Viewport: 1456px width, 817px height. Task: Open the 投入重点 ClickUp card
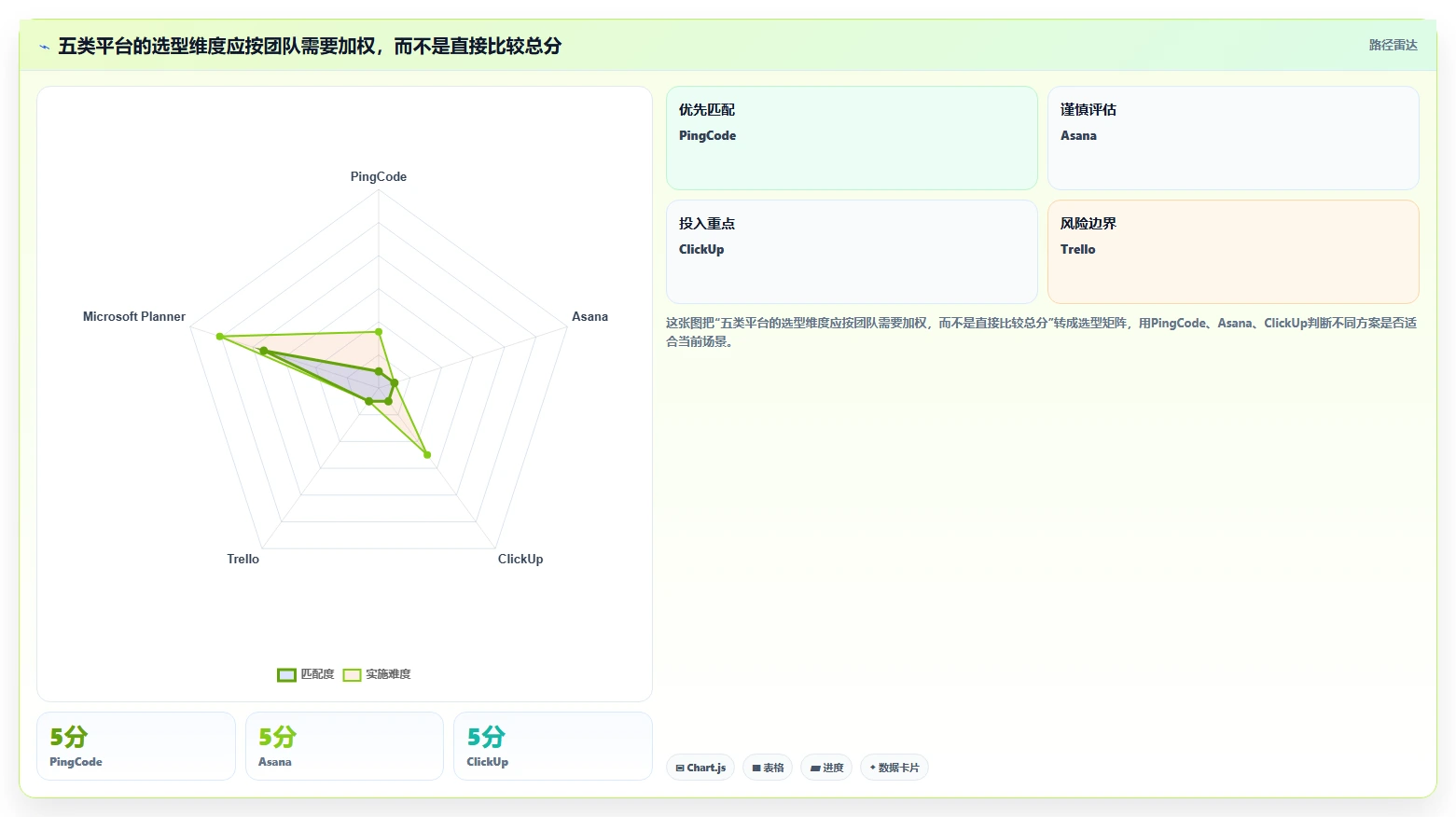pyautogui.click(x=852, y=252)
